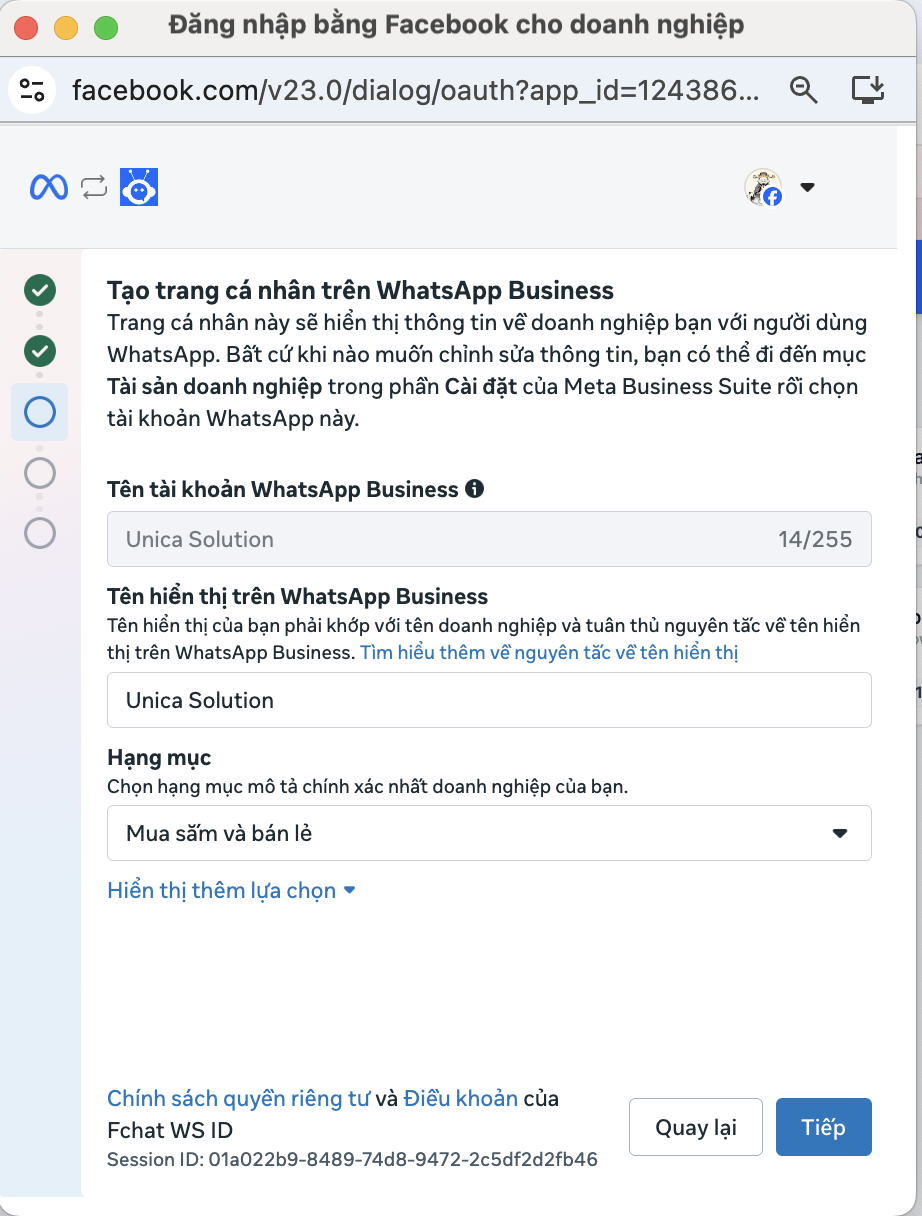Click the Quay lại button
Image resolution: width=922 pixels, height=1216 pixels.
[x=696, y=1127]
